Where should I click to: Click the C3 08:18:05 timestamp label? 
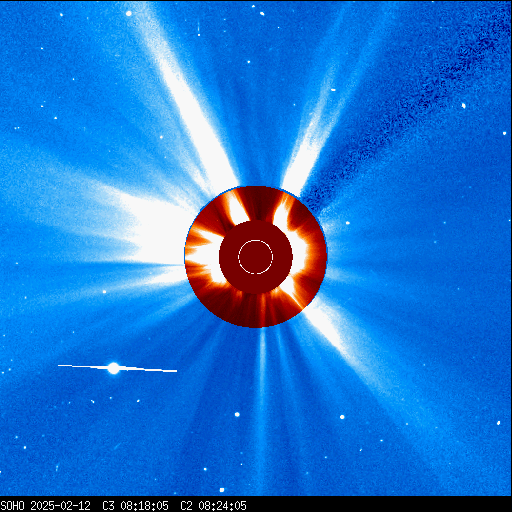click(135, 506)
